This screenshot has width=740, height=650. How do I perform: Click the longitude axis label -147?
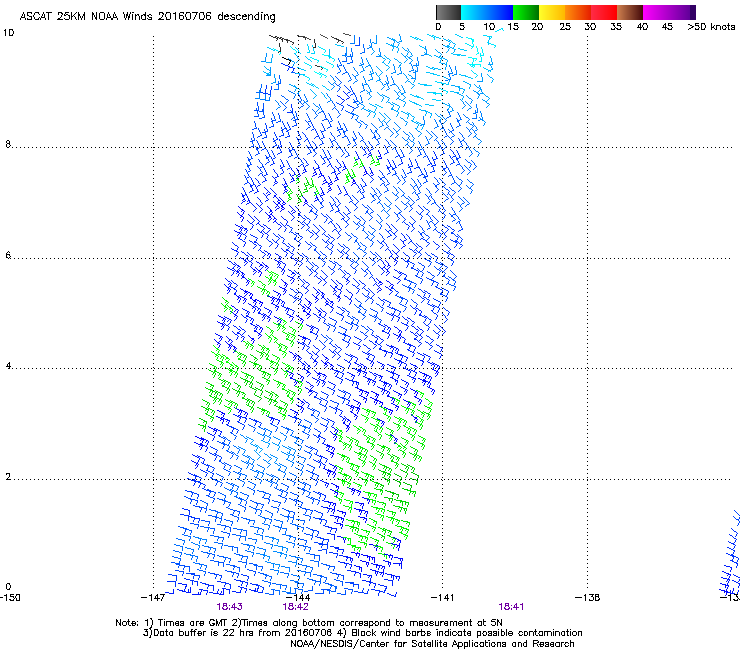[153, 598]
